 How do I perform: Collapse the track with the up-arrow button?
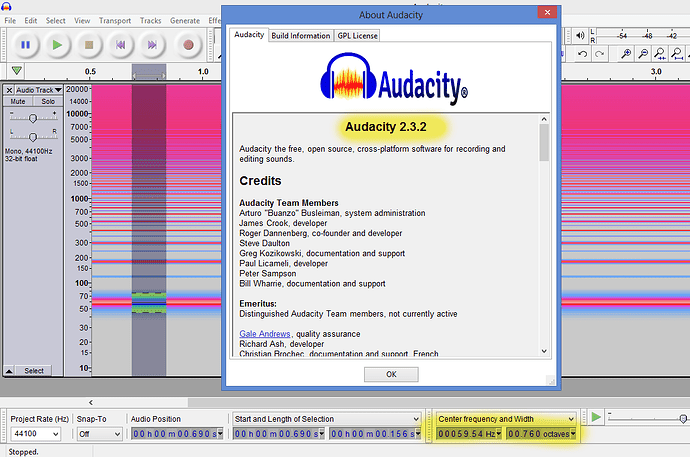[x=8, y=371]
